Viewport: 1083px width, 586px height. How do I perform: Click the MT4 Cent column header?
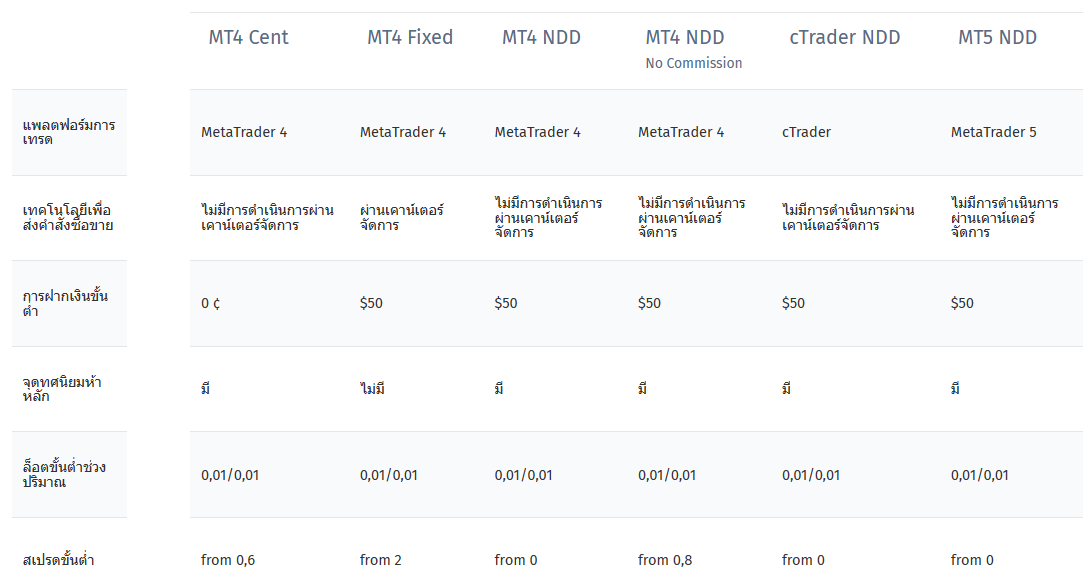[248, 38]
